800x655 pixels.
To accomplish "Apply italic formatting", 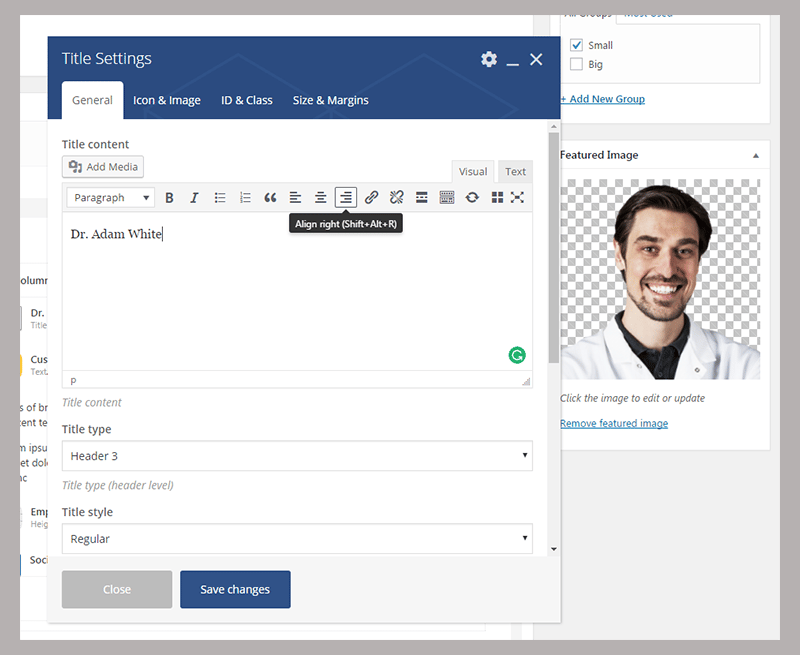I will tap(194, 197).
